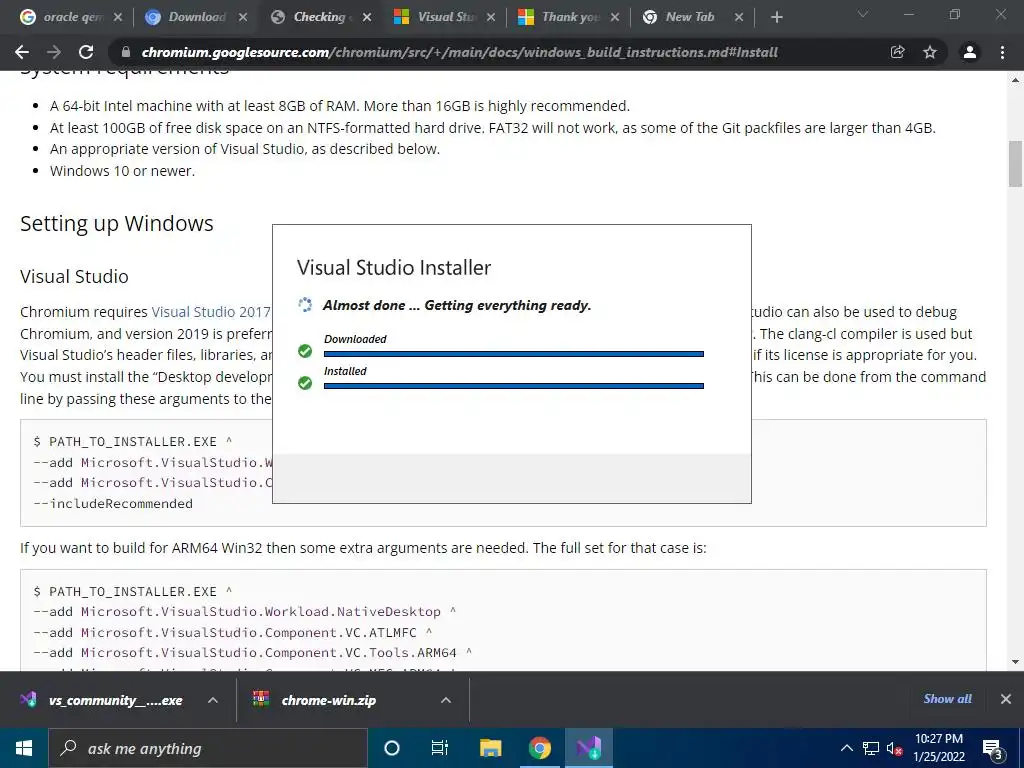Open the Chrome profile avatar
The image size is (1024, 768).
click(x=970, y=52)
